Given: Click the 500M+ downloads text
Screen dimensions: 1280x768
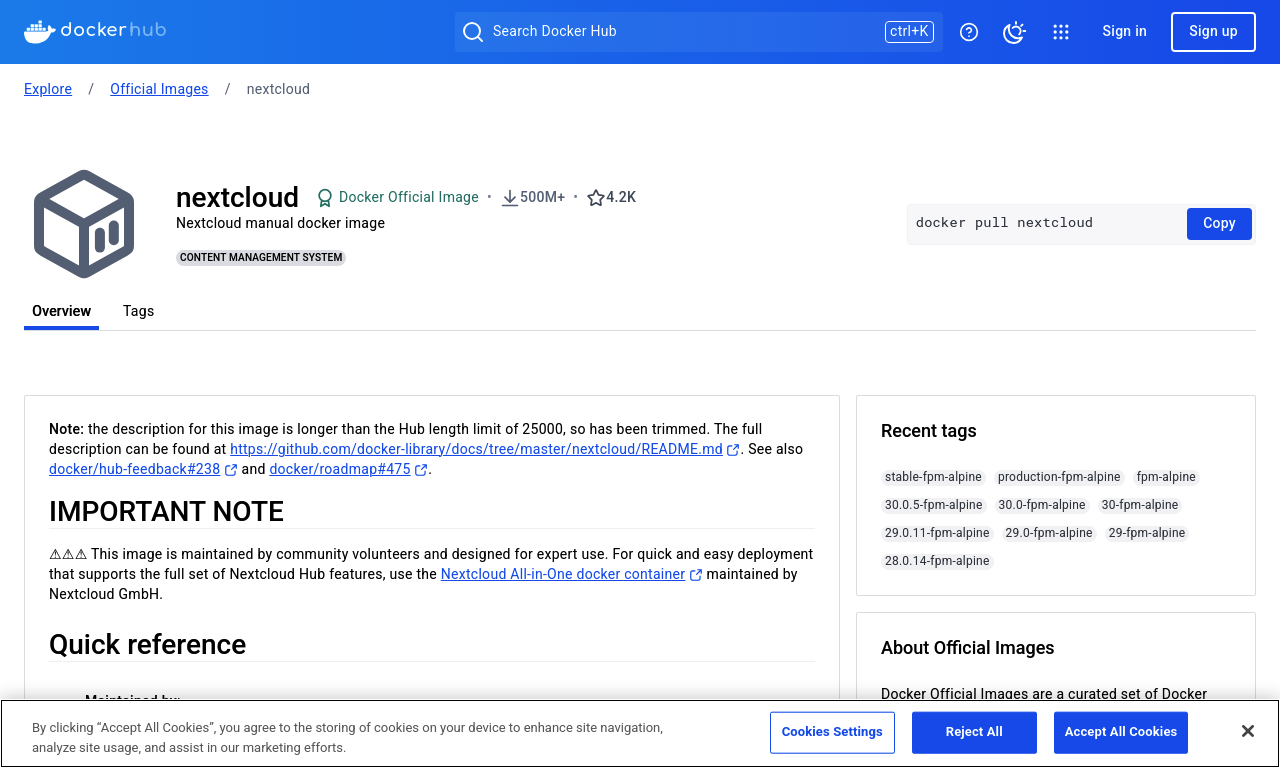Looking at the screenshot, I should 542,198.
